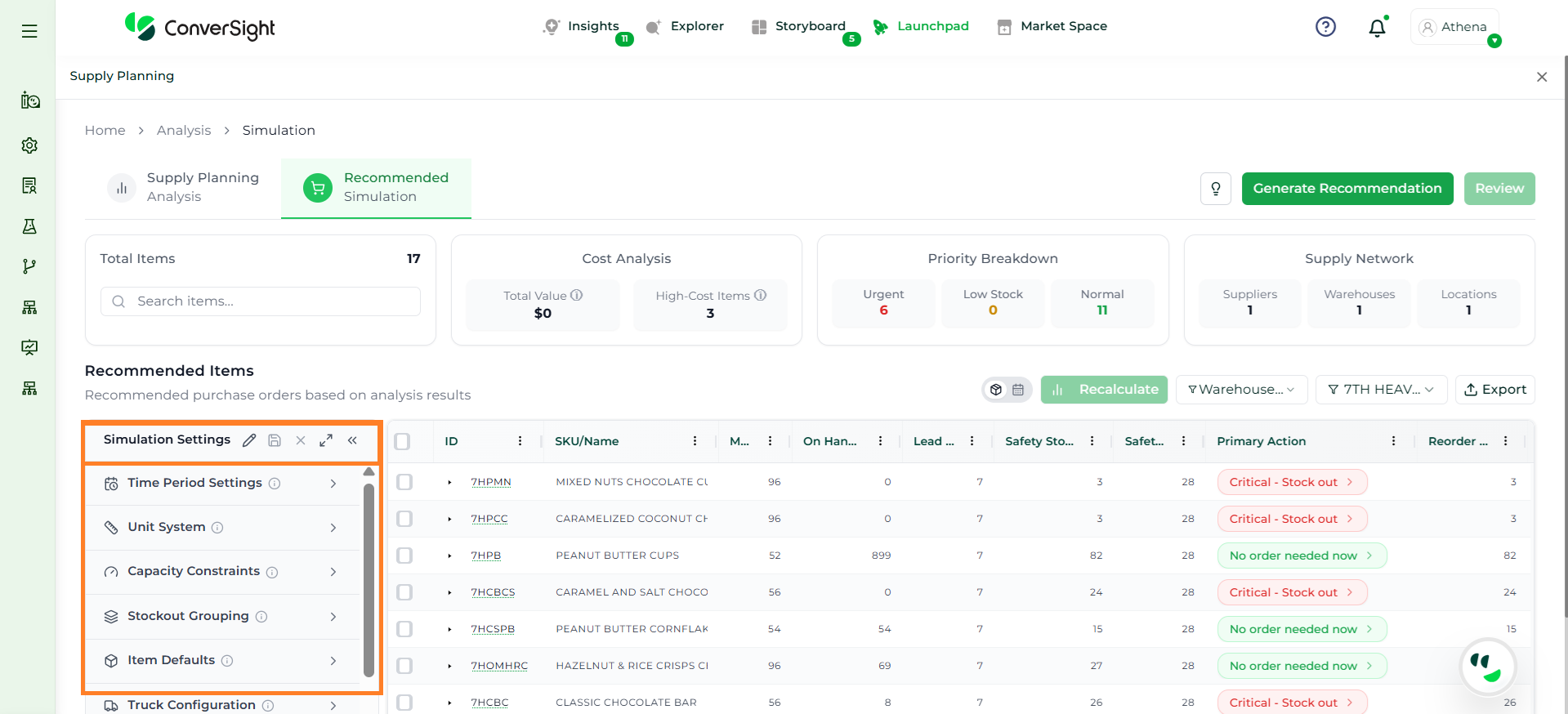Switch to Supply Planning Analysis tab

[184, 188]
